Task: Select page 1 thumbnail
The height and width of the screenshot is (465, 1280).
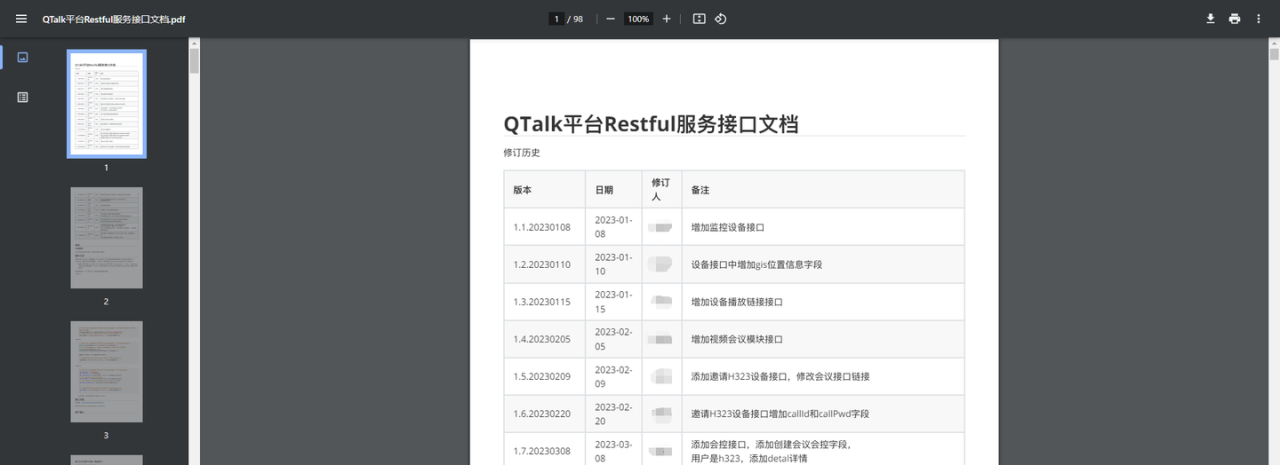Action: point(106,104)
